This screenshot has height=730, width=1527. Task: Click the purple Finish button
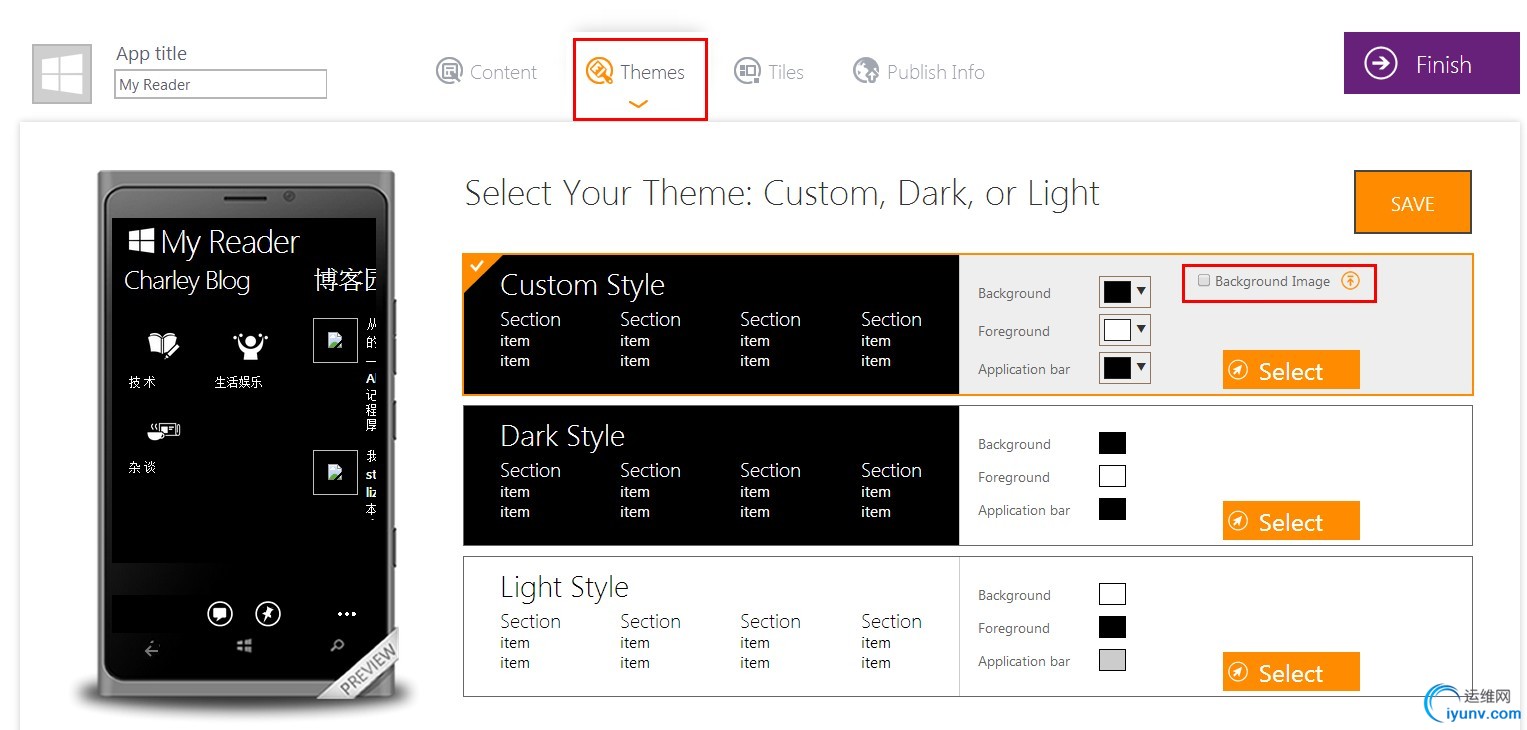(x=1431, y=64)
